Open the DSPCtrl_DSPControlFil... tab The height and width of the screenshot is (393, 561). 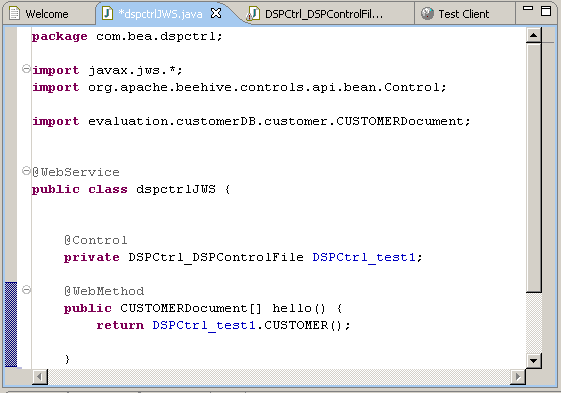pos(323,14)
